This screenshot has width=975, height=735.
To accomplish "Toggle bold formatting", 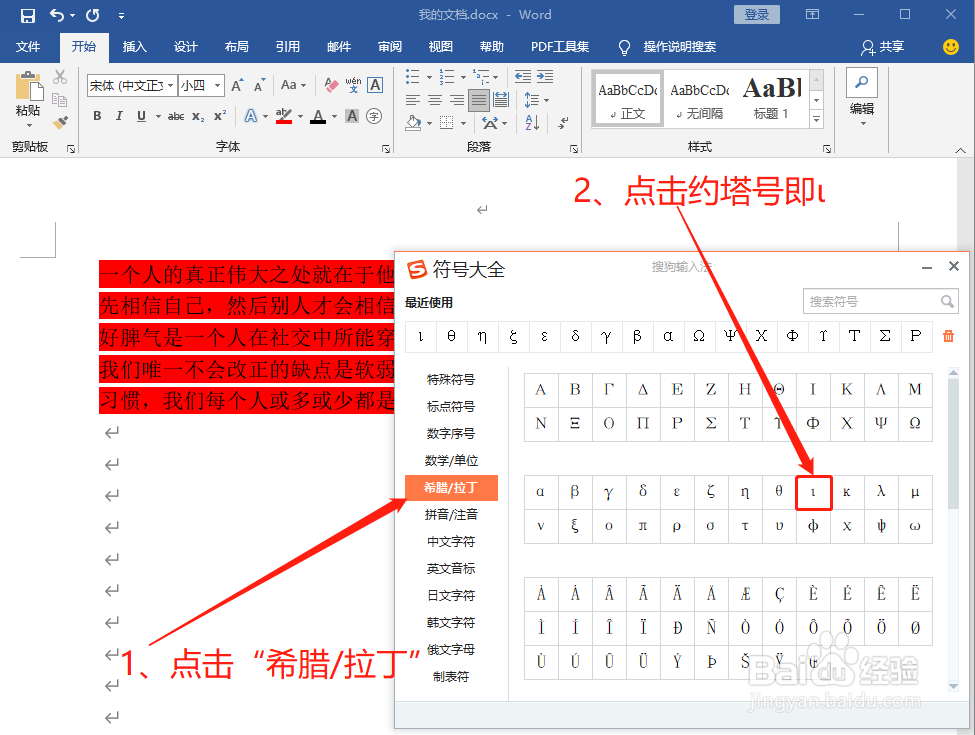I will [97, 116].
